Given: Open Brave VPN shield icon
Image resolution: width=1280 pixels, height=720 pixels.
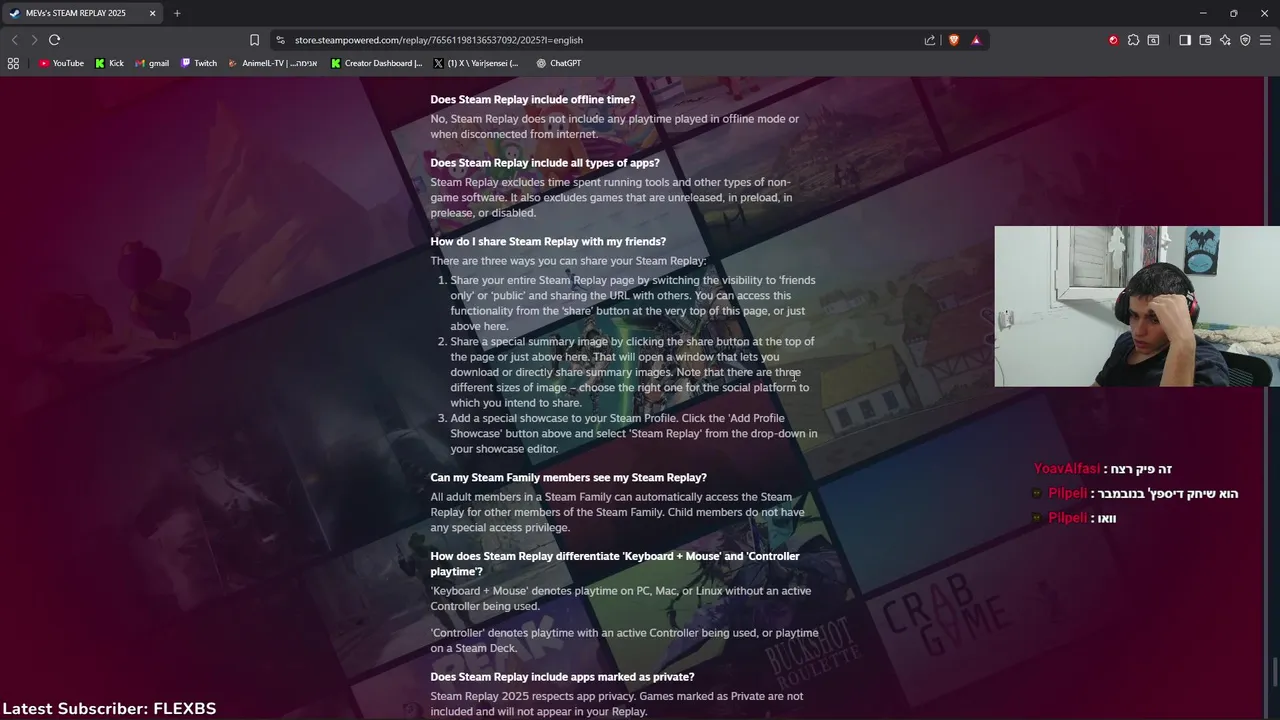Looking at the screenshot, I should tap(1245, 40).
